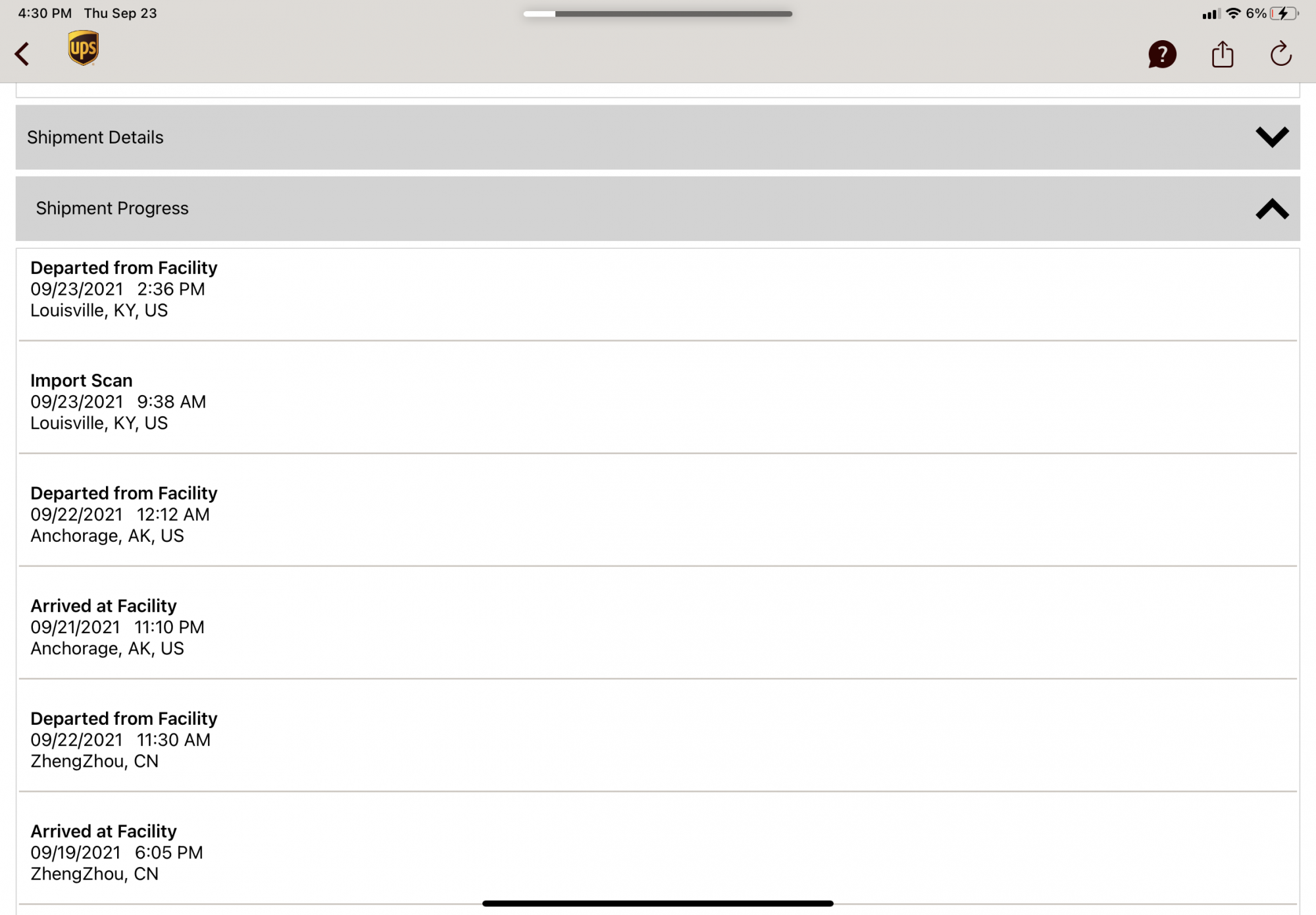
Task: Tap the status bar time 4:30 PM
Action: coord(45,13)
